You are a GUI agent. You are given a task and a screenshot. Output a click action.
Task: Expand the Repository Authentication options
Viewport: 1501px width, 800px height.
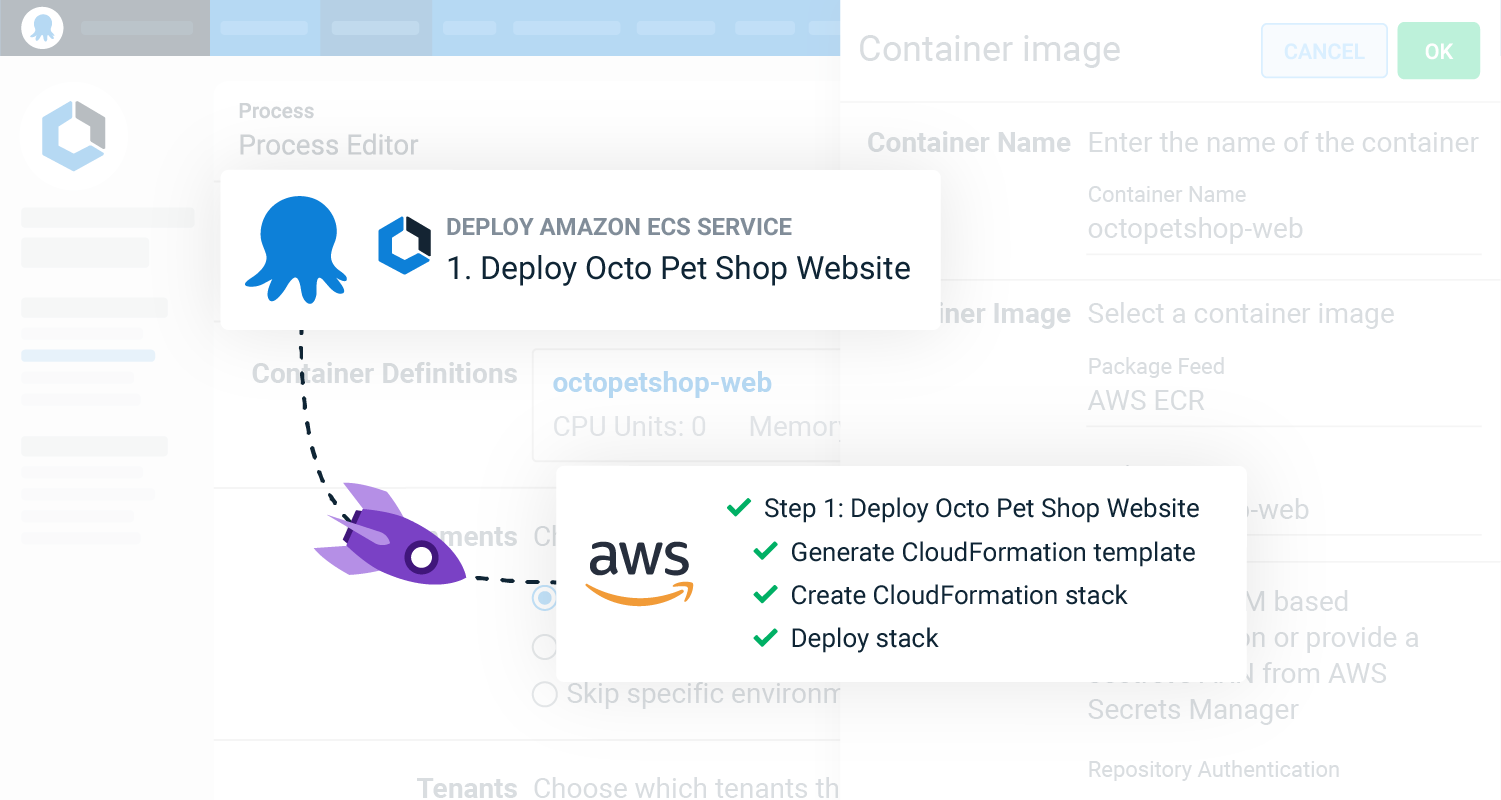coord(1213,769)
